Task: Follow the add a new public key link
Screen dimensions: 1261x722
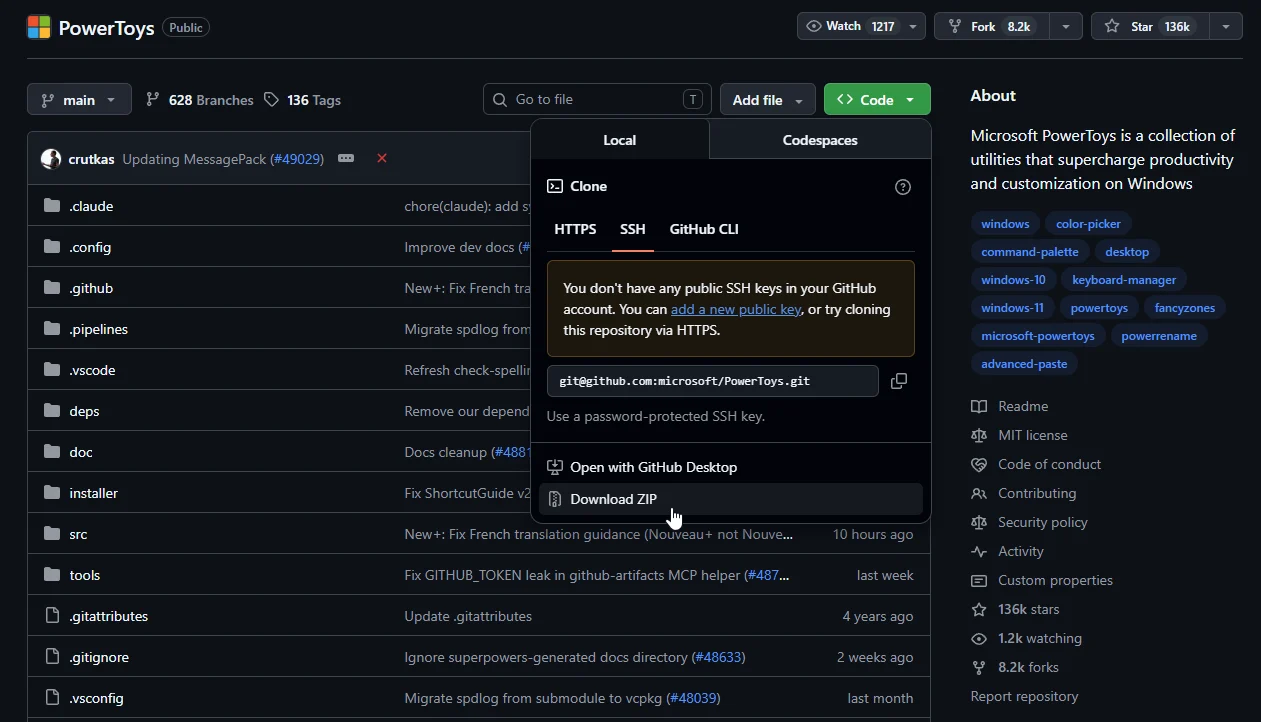Action: coord(736,310)
